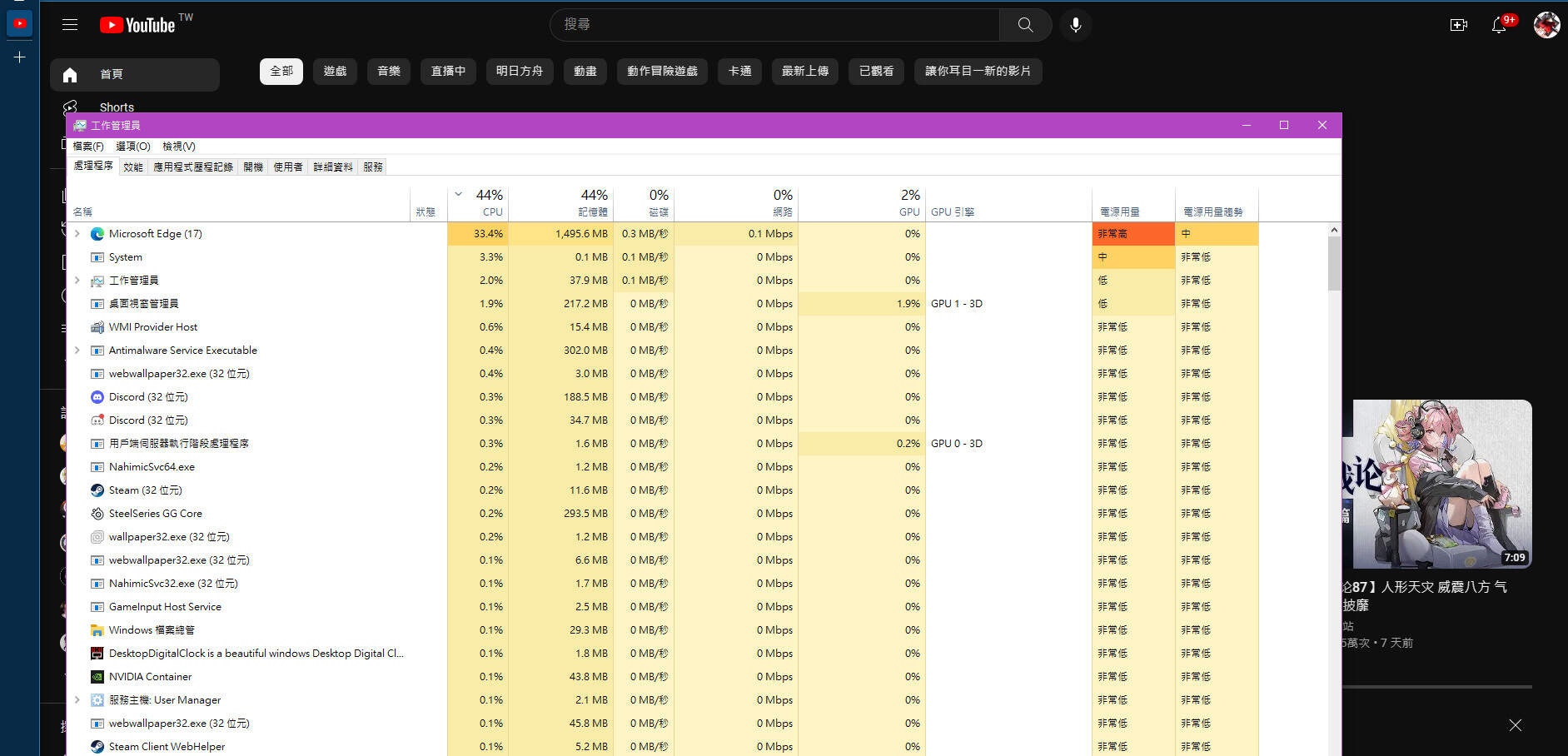1568x756 pixels.
Task: Expand the 服務主機: User Manager entry
Action: 77,699
